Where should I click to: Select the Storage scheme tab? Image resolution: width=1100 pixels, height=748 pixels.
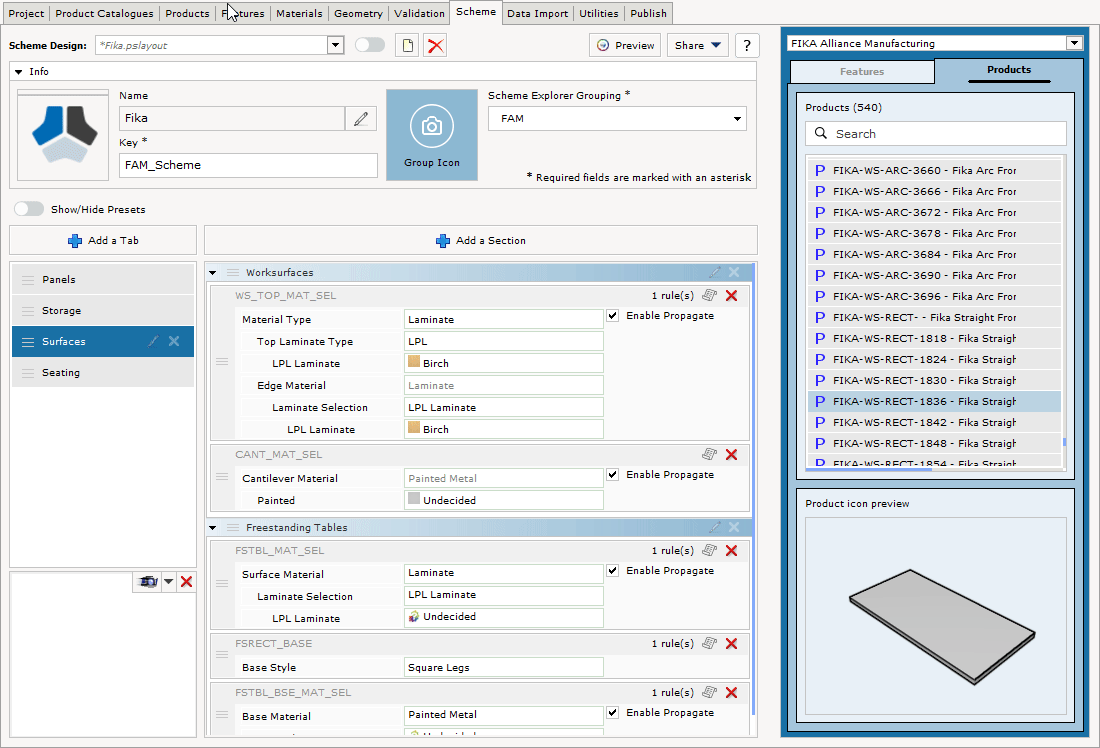click(x=103, y=311)
